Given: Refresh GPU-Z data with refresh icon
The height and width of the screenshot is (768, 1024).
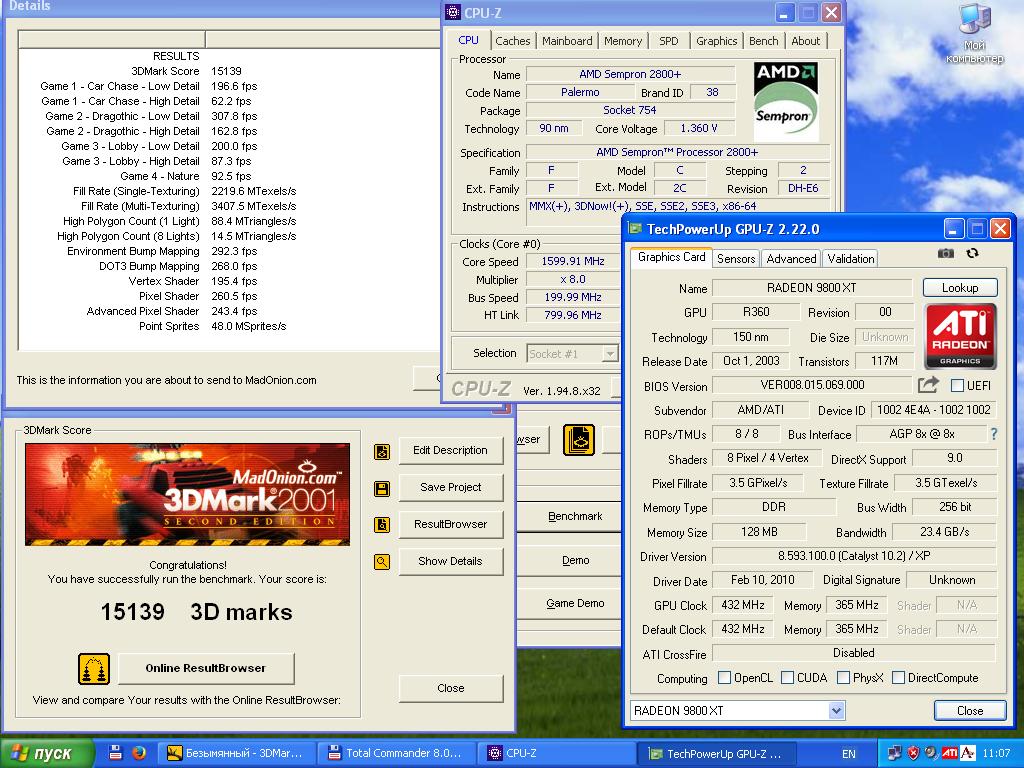Looking at the screenshot, I should pyautogui.click(x=972, y=253).
